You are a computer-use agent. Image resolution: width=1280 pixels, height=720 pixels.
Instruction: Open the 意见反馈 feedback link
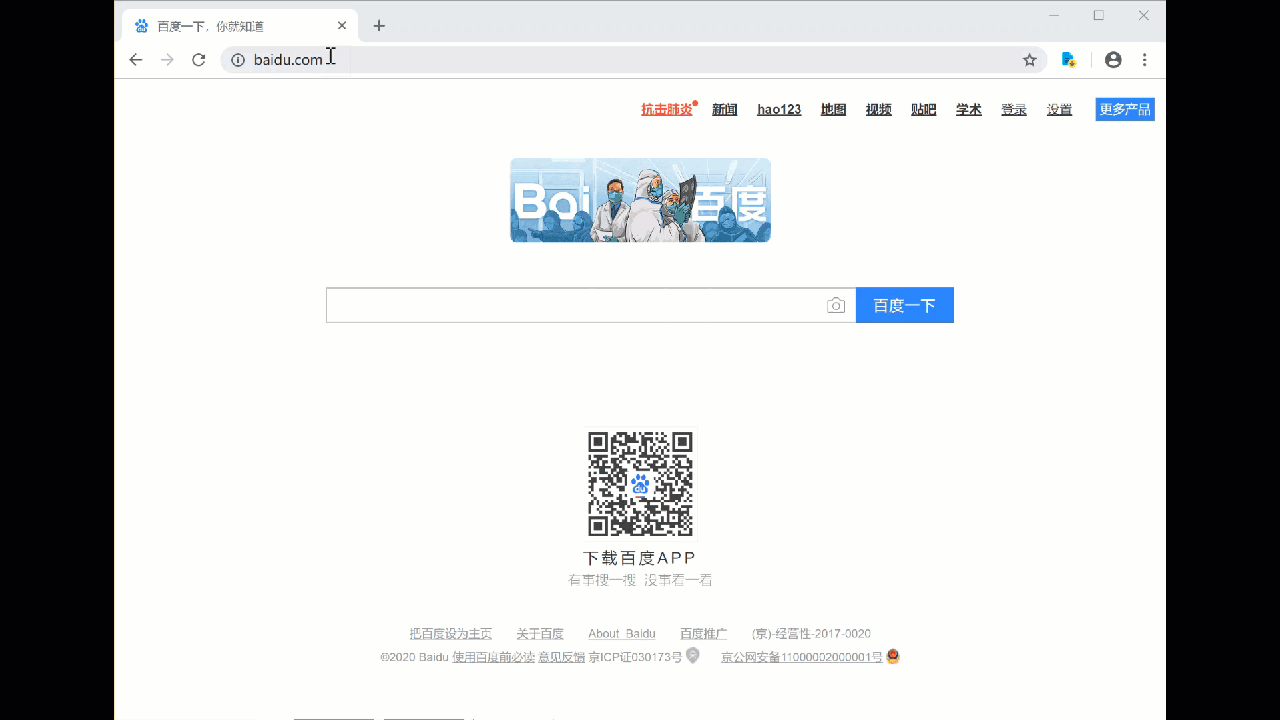(562, 657)
